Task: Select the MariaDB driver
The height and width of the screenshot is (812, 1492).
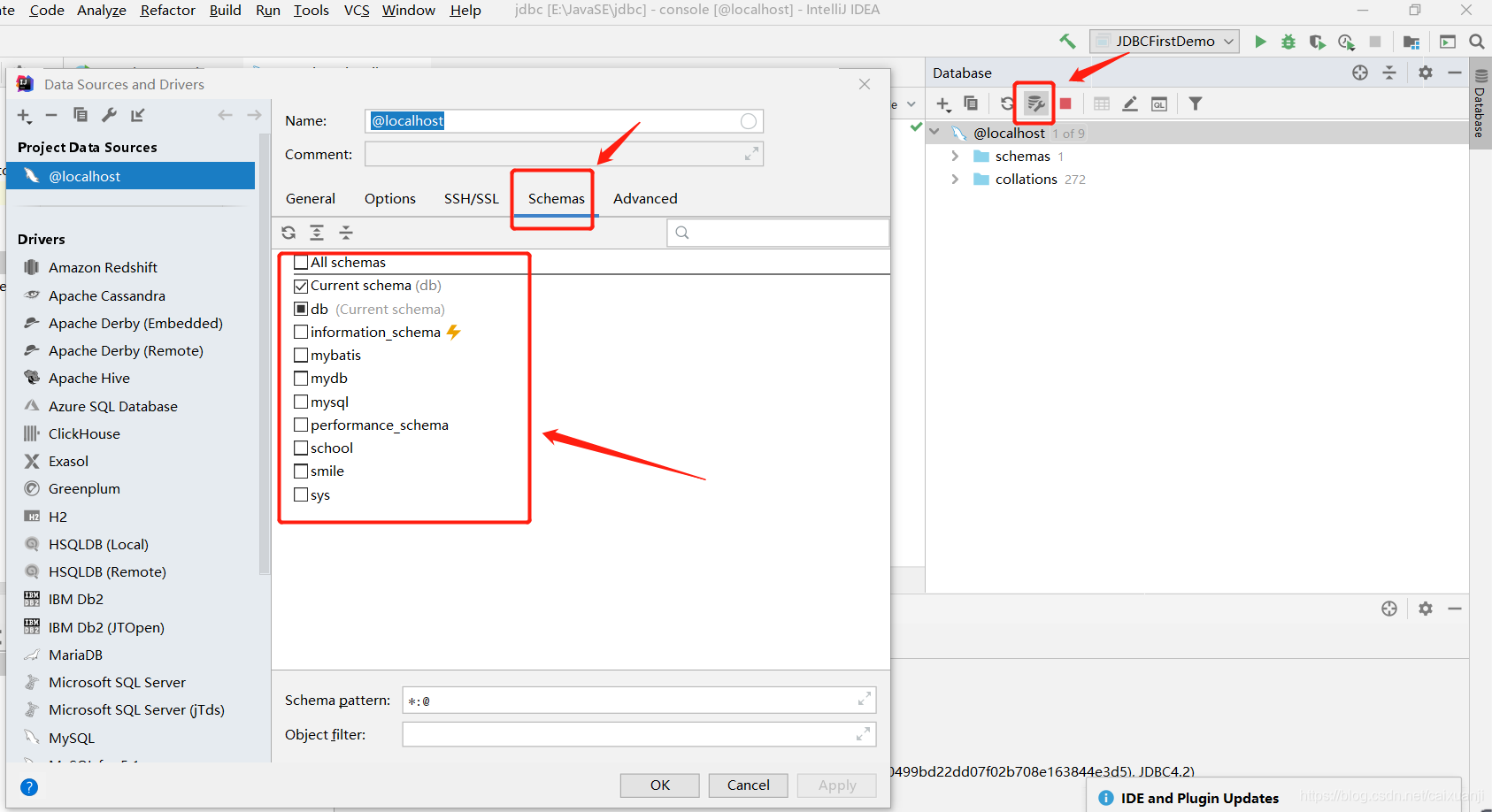Action: pyautogui.click(x=75, y=655)
